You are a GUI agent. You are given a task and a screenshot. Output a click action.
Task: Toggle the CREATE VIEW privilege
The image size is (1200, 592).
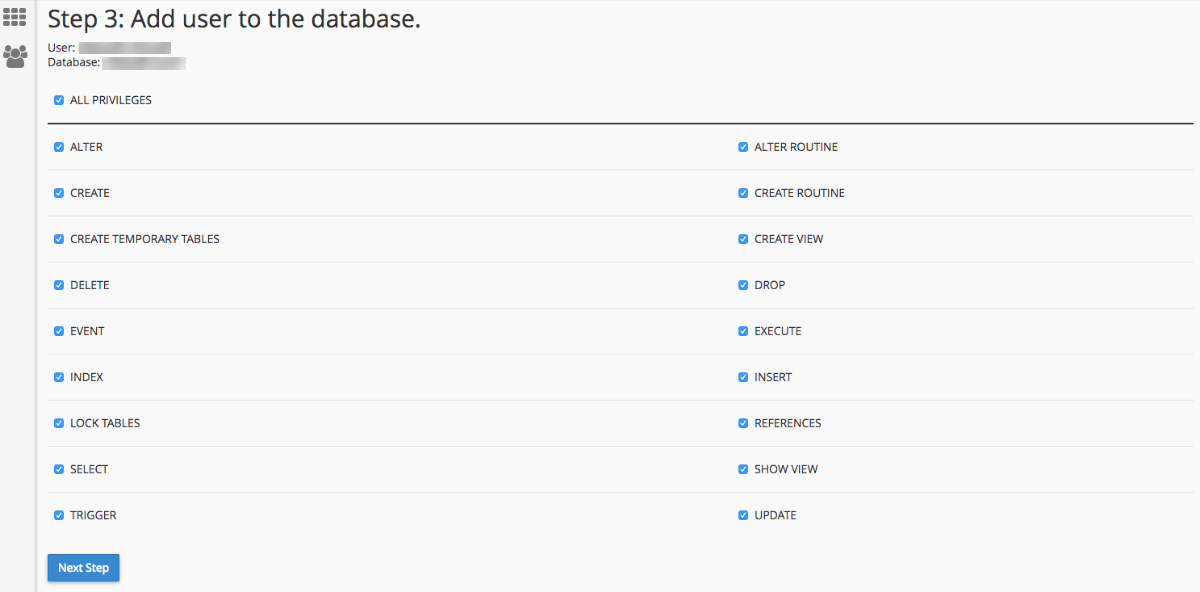coord(743,239)
